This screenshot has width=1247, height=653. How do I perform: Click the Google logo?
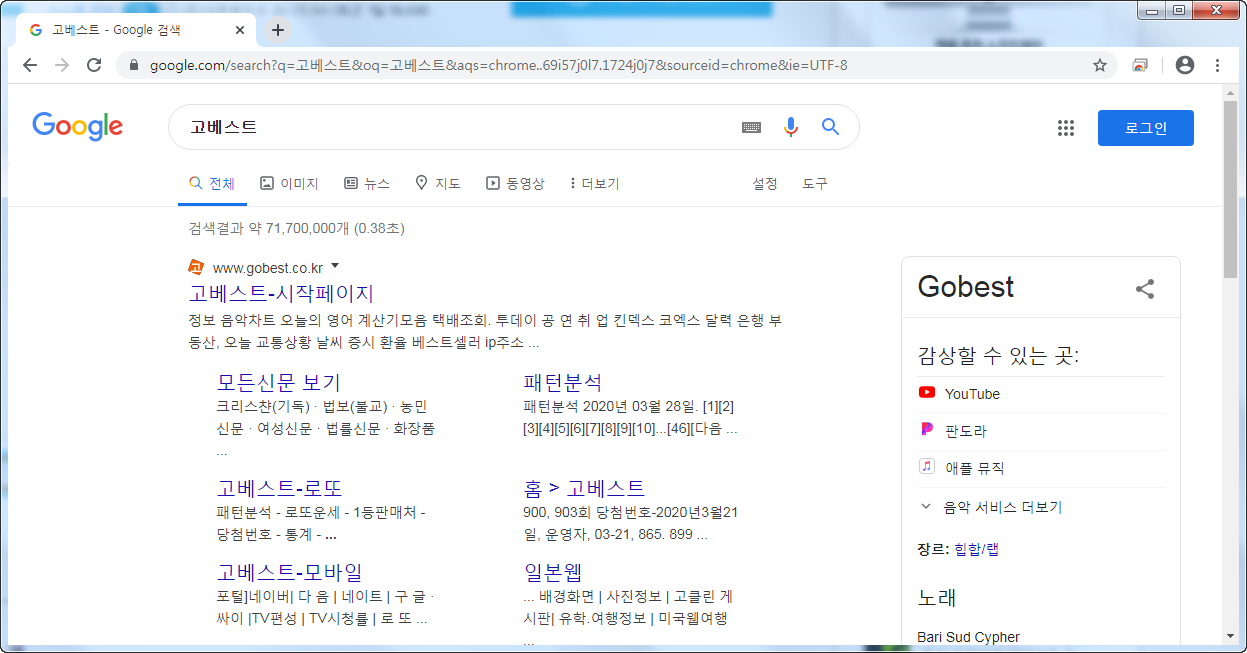click(78, 127)
